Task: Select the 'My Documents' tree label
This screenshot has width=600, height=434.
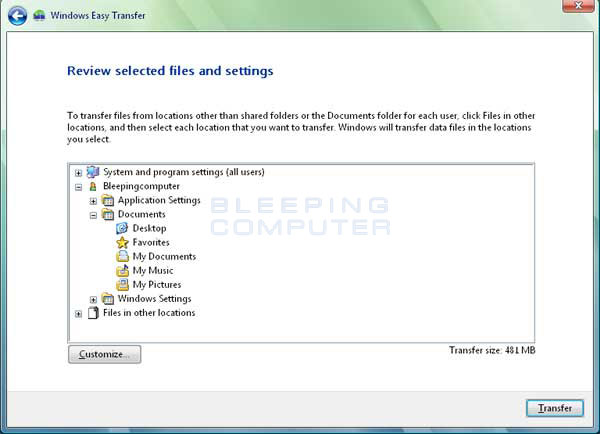Action: [x=164, y=256]
